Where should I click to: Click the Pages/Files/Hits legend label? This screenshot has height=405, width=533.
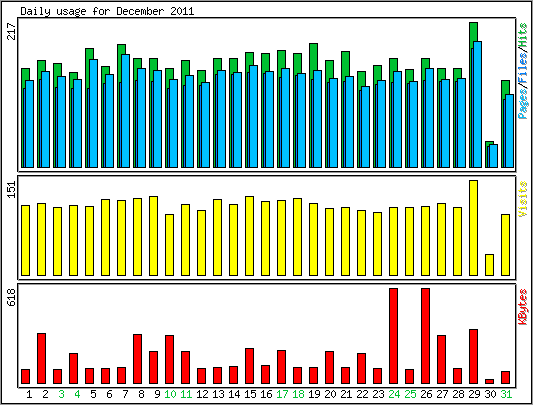(x=523, y=71)
